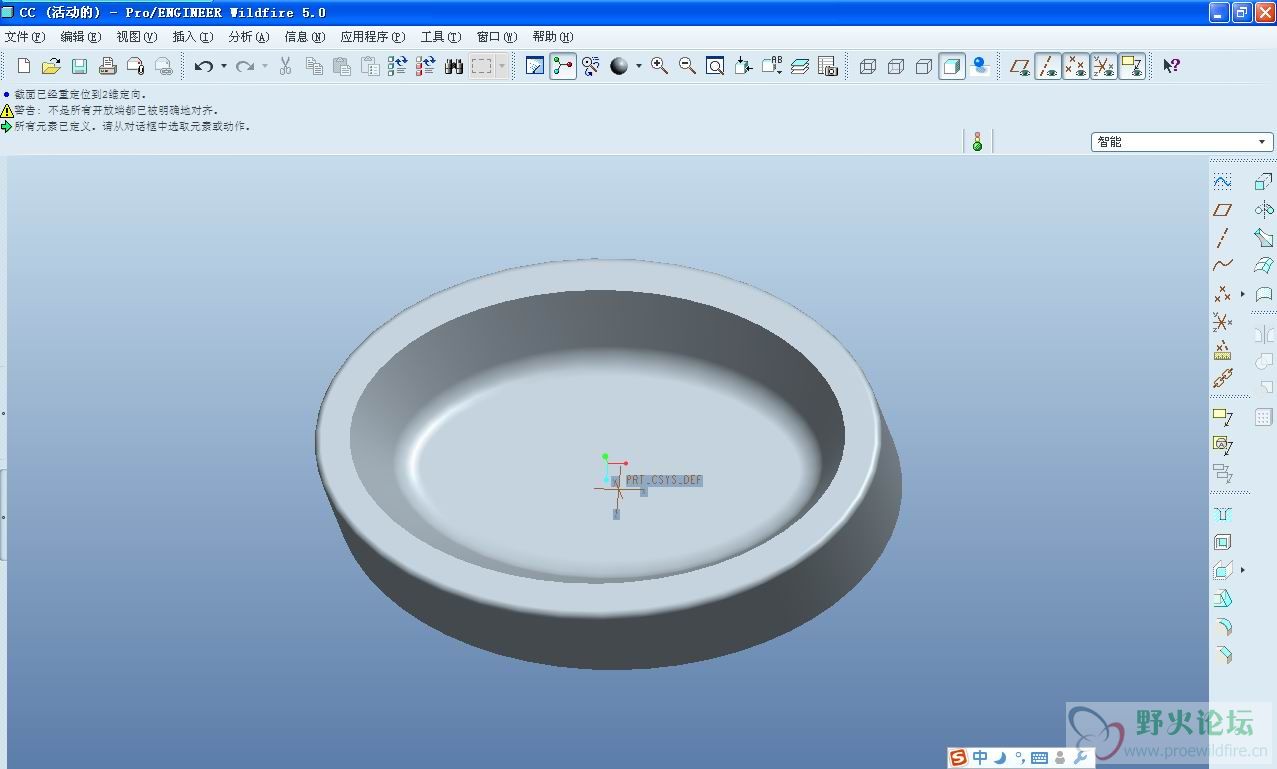The width and height of the screenshot is (1277, 769).
Task: Open the 编辑(E) menu
Action: click(81, 37)
